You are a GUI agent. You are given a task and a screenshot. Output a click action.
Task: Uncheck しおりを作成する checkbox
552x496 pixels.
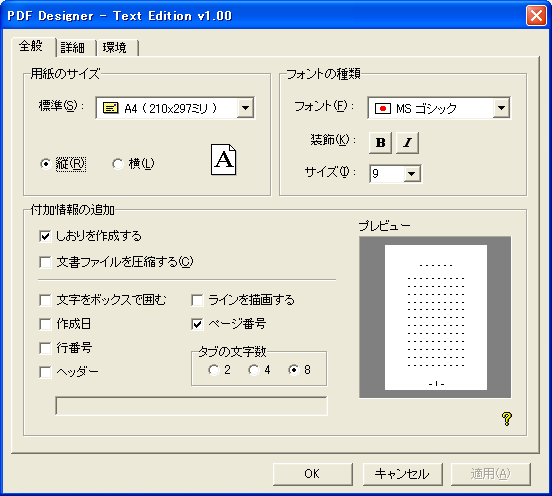pos(45,236)
